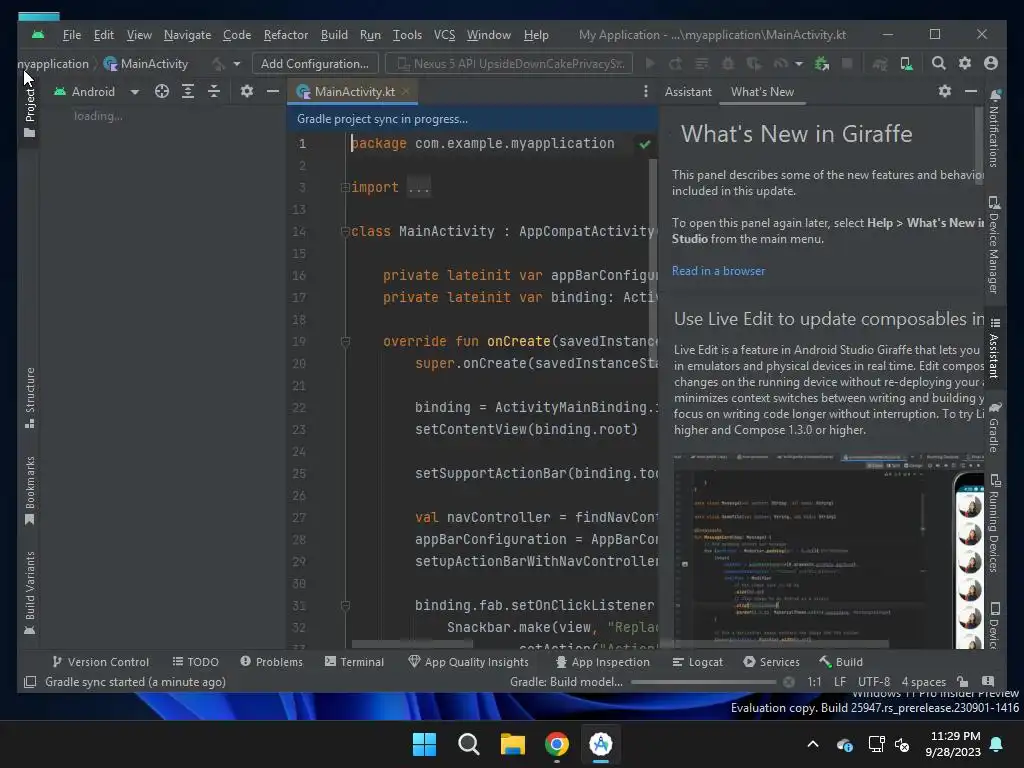The height and width of the screenshot is (768, 1024).
Task: Open the Notifications sidebar panel
Action: pyautogui.click(x=994, y=129)
